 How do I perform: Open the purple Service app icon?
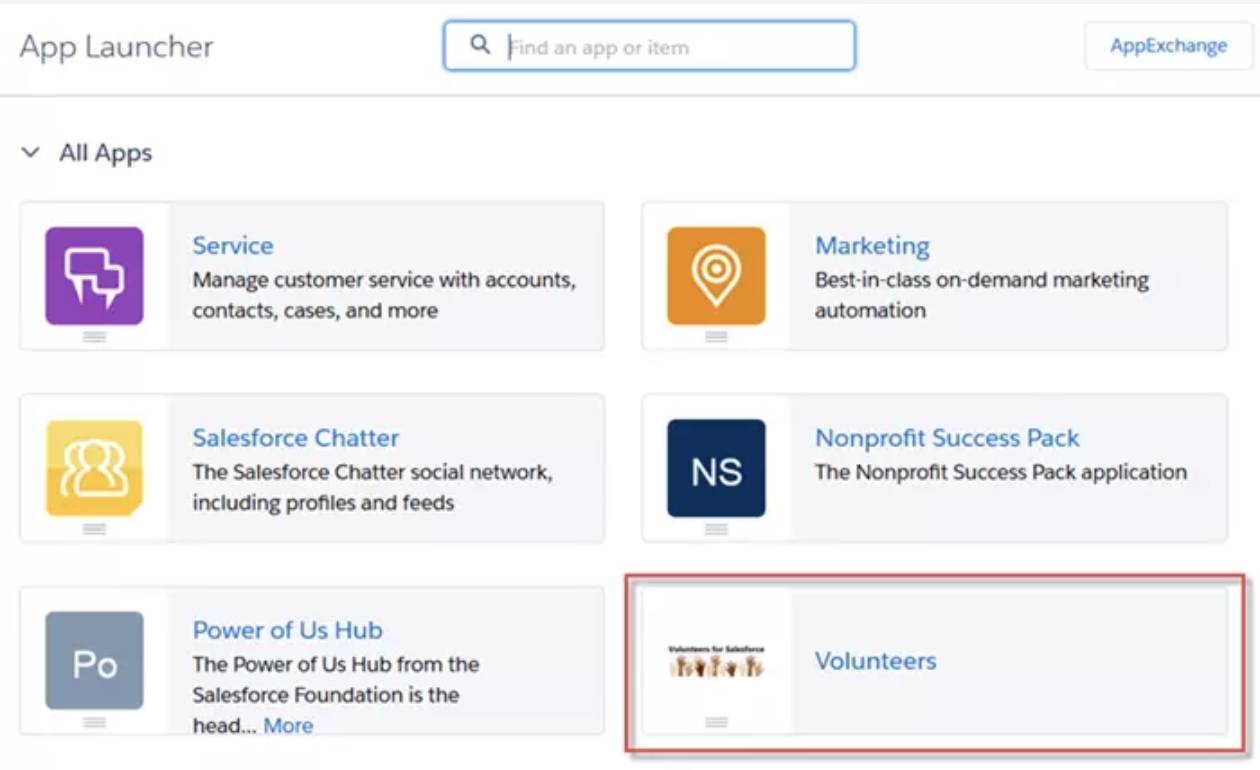[x=94, y=276]
